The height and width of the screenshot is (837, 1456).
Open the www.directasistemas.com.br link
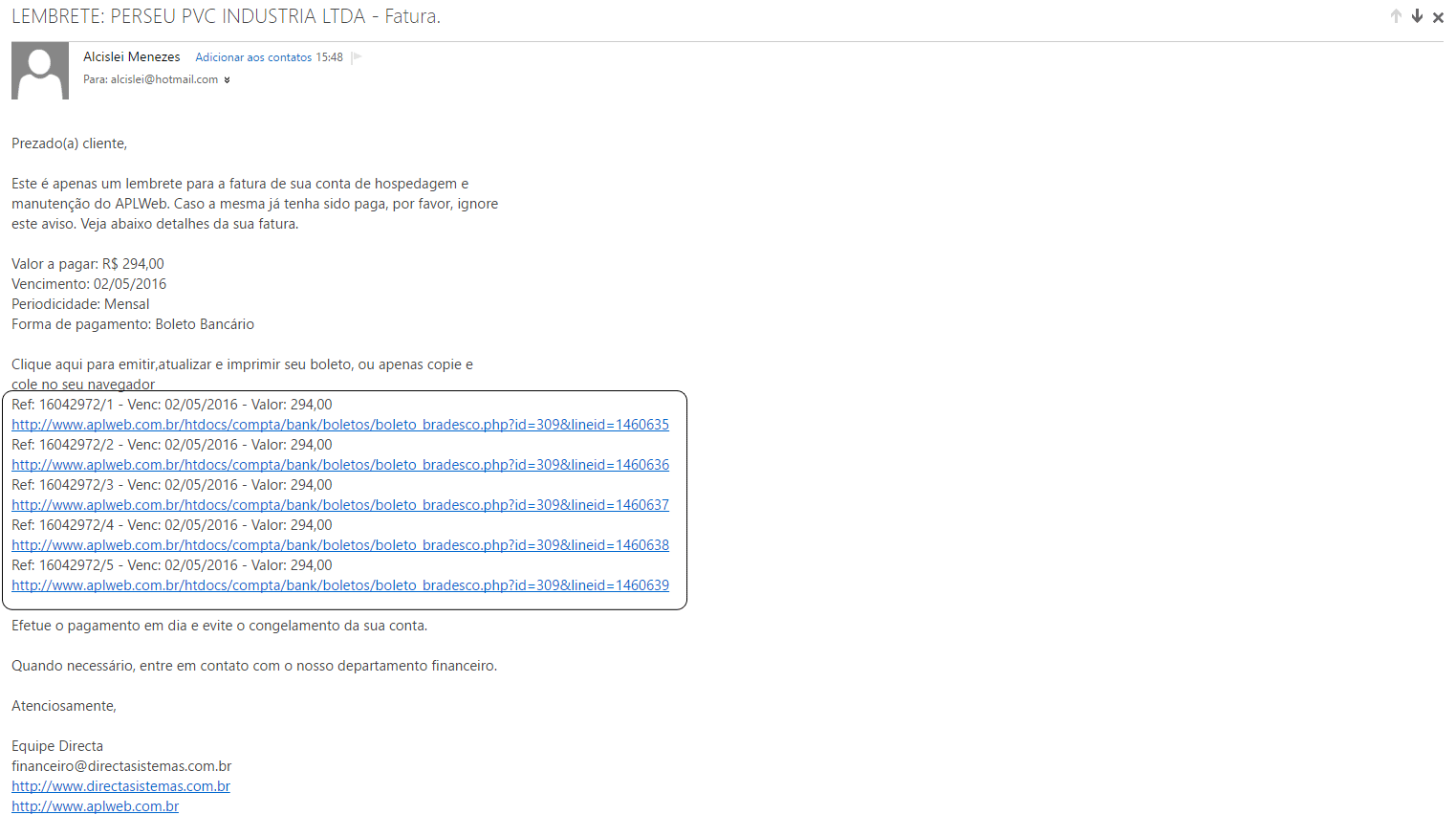coord(120,786)
